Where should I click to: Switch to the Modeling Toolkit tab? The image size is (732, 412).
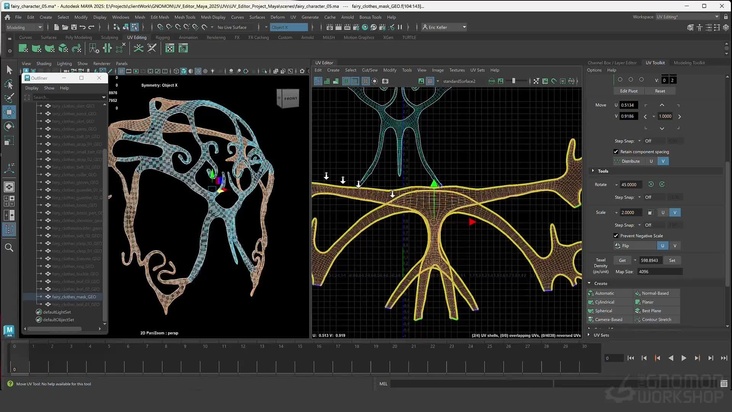pyautogui.click(x=689, y=63)
